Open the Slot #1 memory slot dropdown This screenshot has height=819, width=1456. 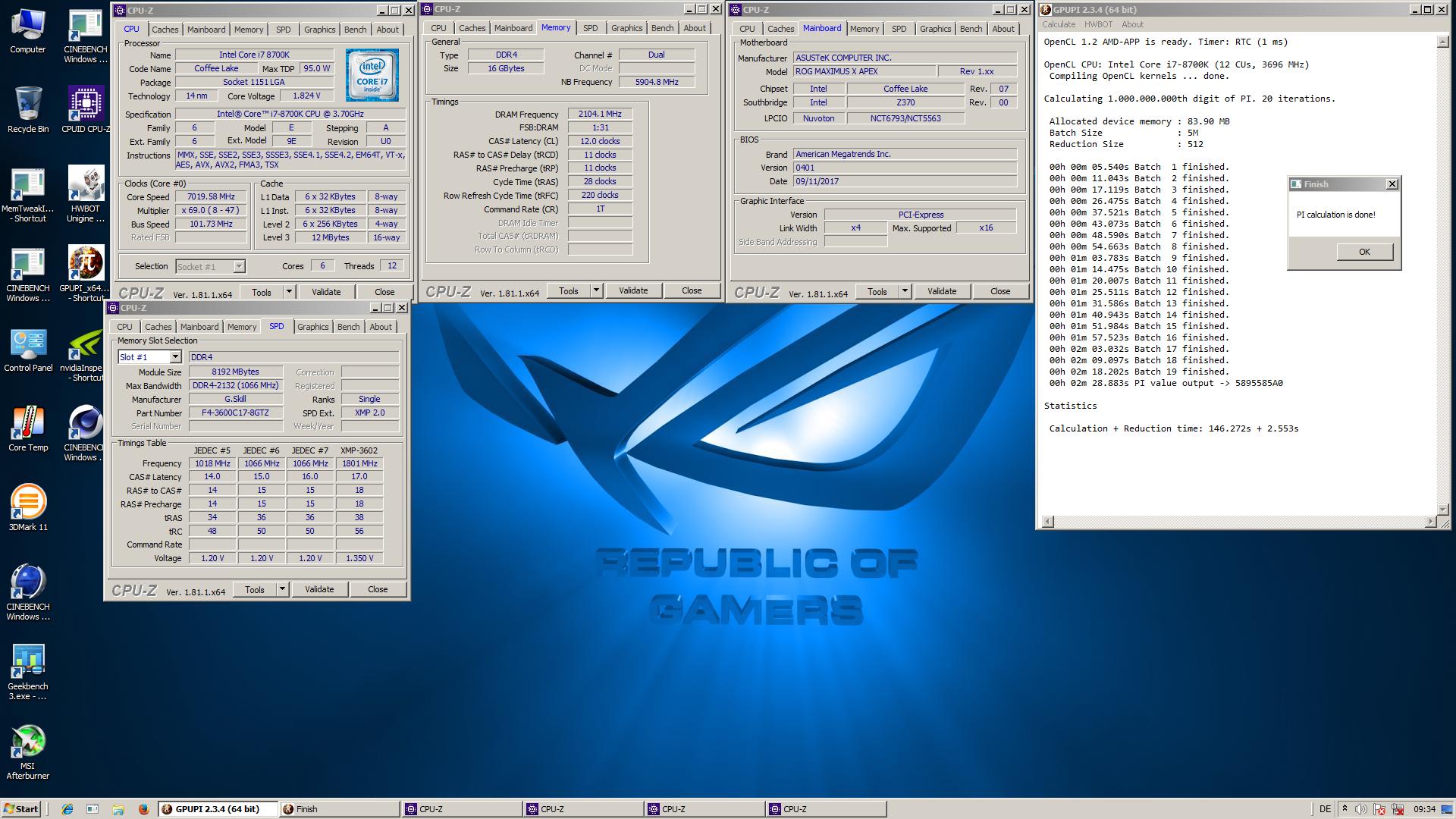pyautogui.click(x=175, y=357)
